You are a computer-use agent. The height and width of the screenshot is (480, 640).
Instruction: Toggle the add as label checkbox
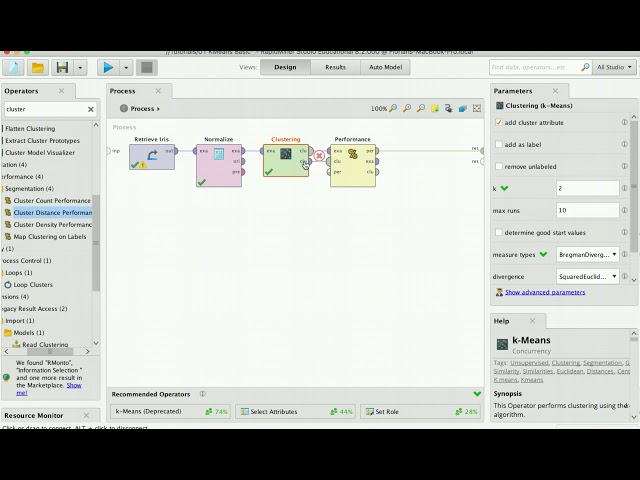(x=498, y=144)
